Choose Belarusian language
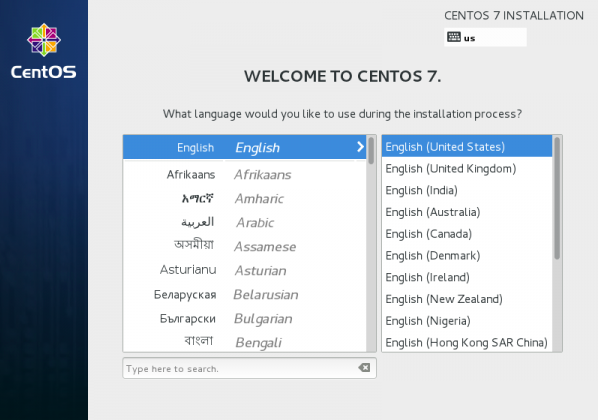Viewport: 598px width, 420px height. pos(244,294)
